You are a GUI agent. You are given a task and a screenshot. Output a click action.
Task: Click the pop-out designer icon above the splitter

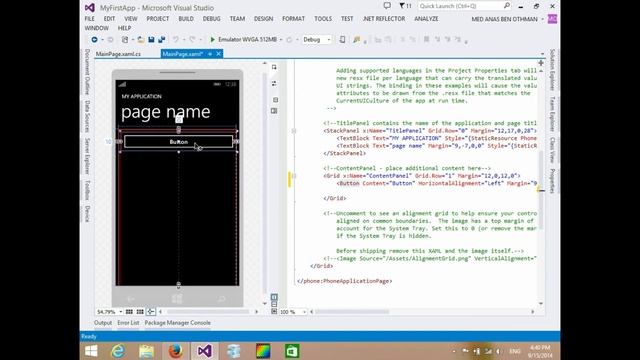pyautogui.click(x=274, y=67)
